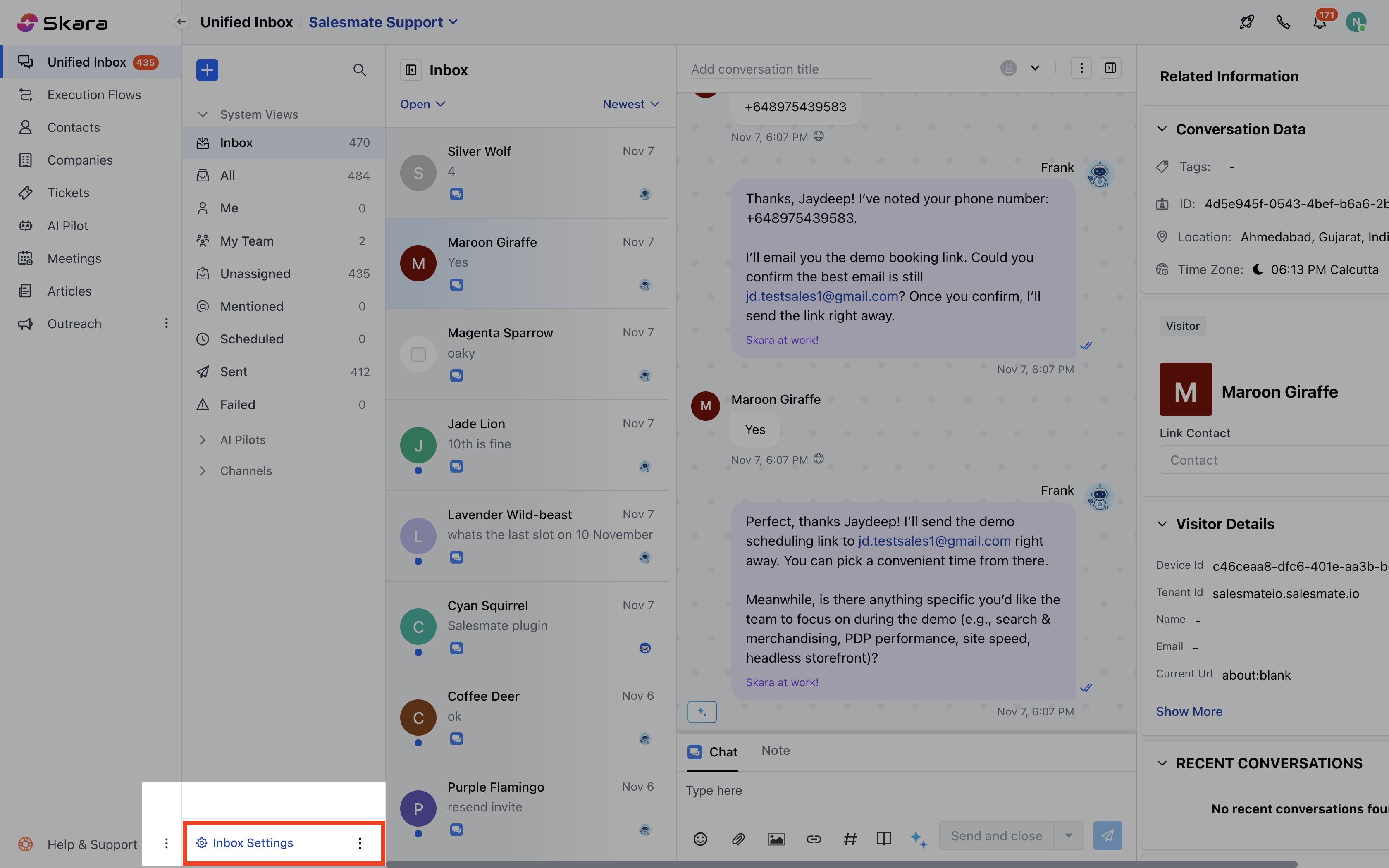Open the canned responses hash icon
Screen dimensions: 1389x868
[x=850, y=839]
